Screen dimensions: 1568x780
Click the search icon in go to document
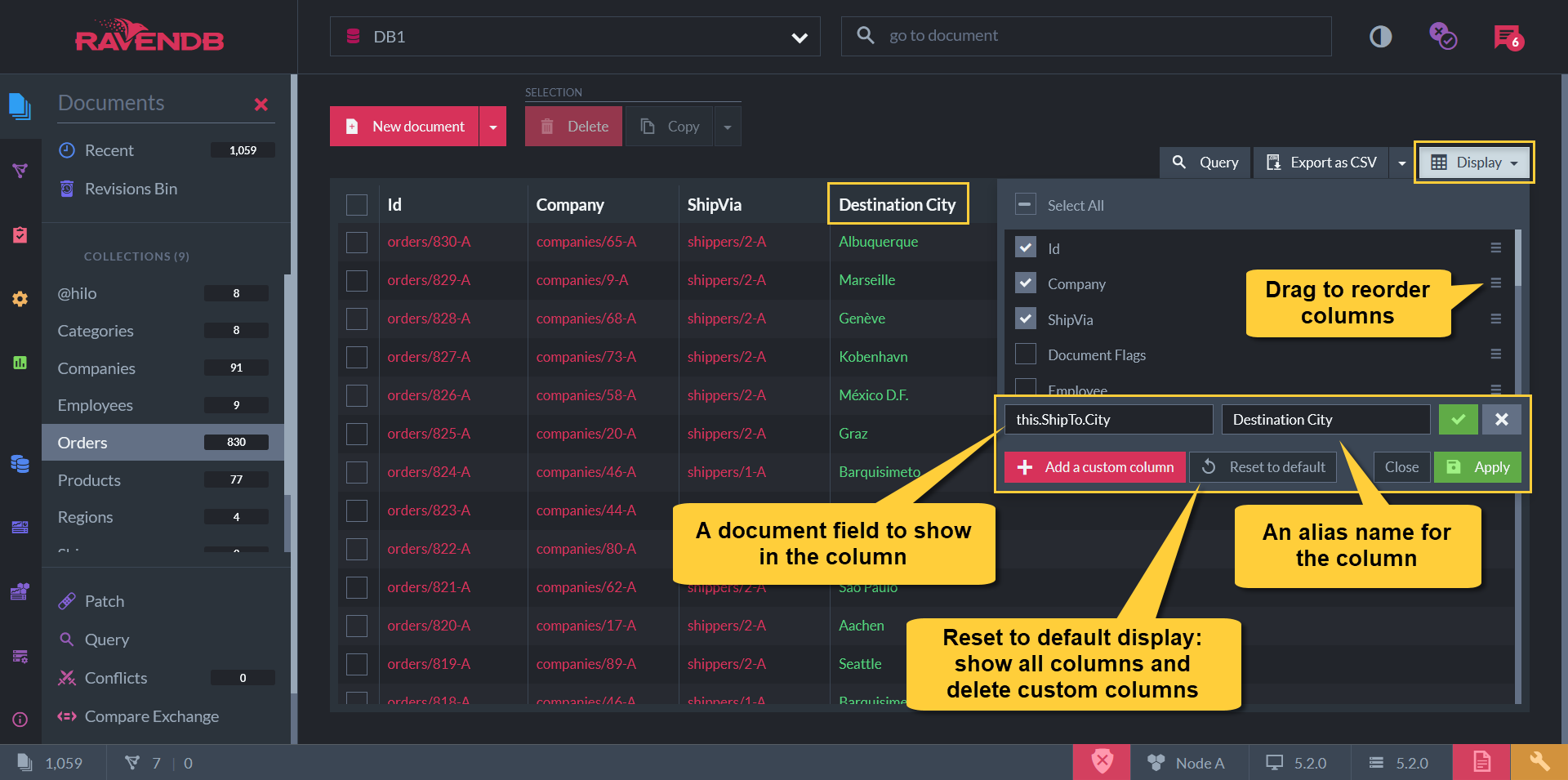click(x=865, y=35)
